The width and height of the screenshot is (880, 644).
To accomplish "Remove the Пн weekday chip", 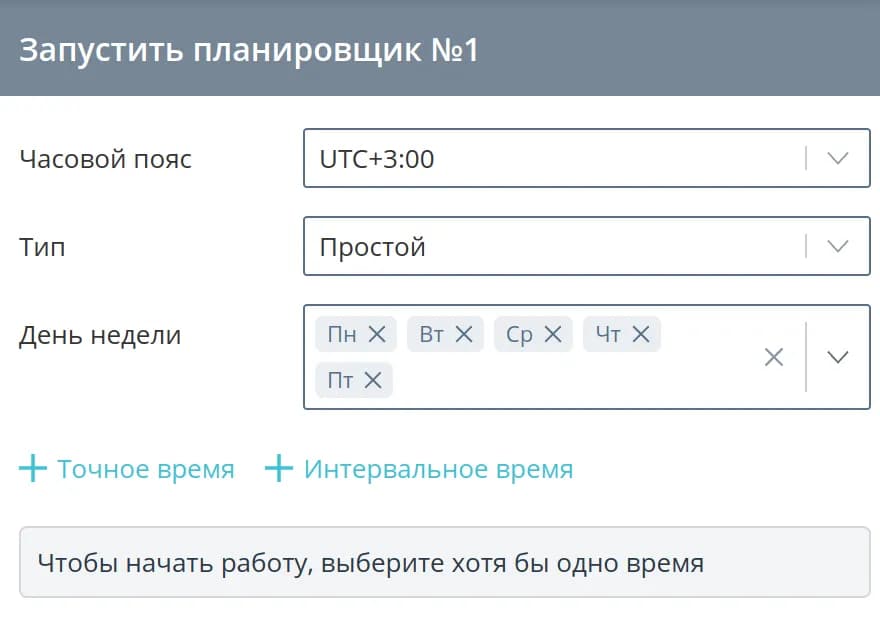I will (377, 334).
